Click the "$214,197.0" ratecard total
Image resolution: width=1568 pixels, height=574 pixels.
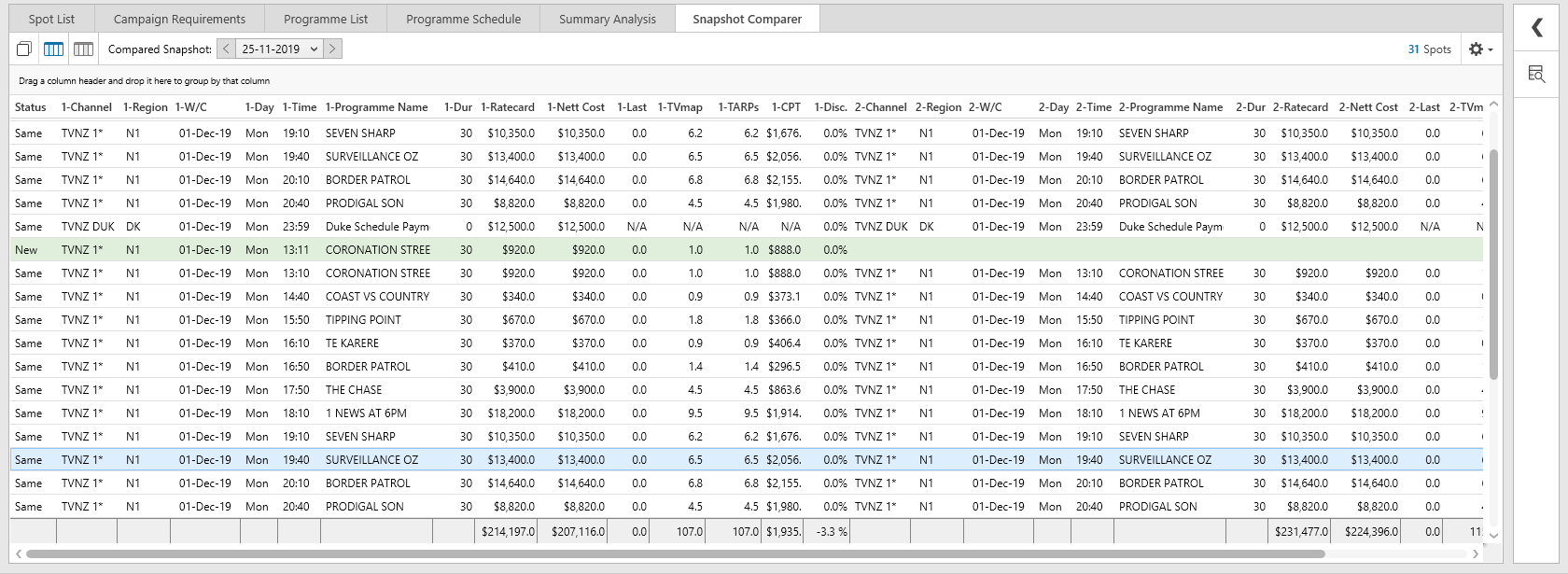[508, 532]
